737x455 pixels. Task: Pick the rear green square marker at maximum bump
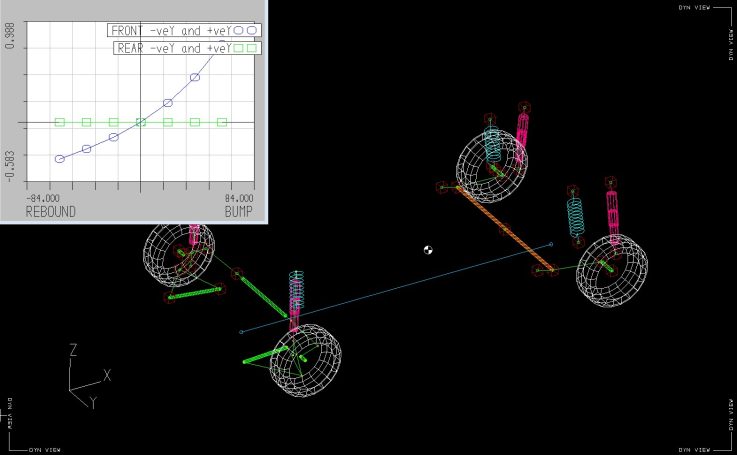tap(222, 122)
